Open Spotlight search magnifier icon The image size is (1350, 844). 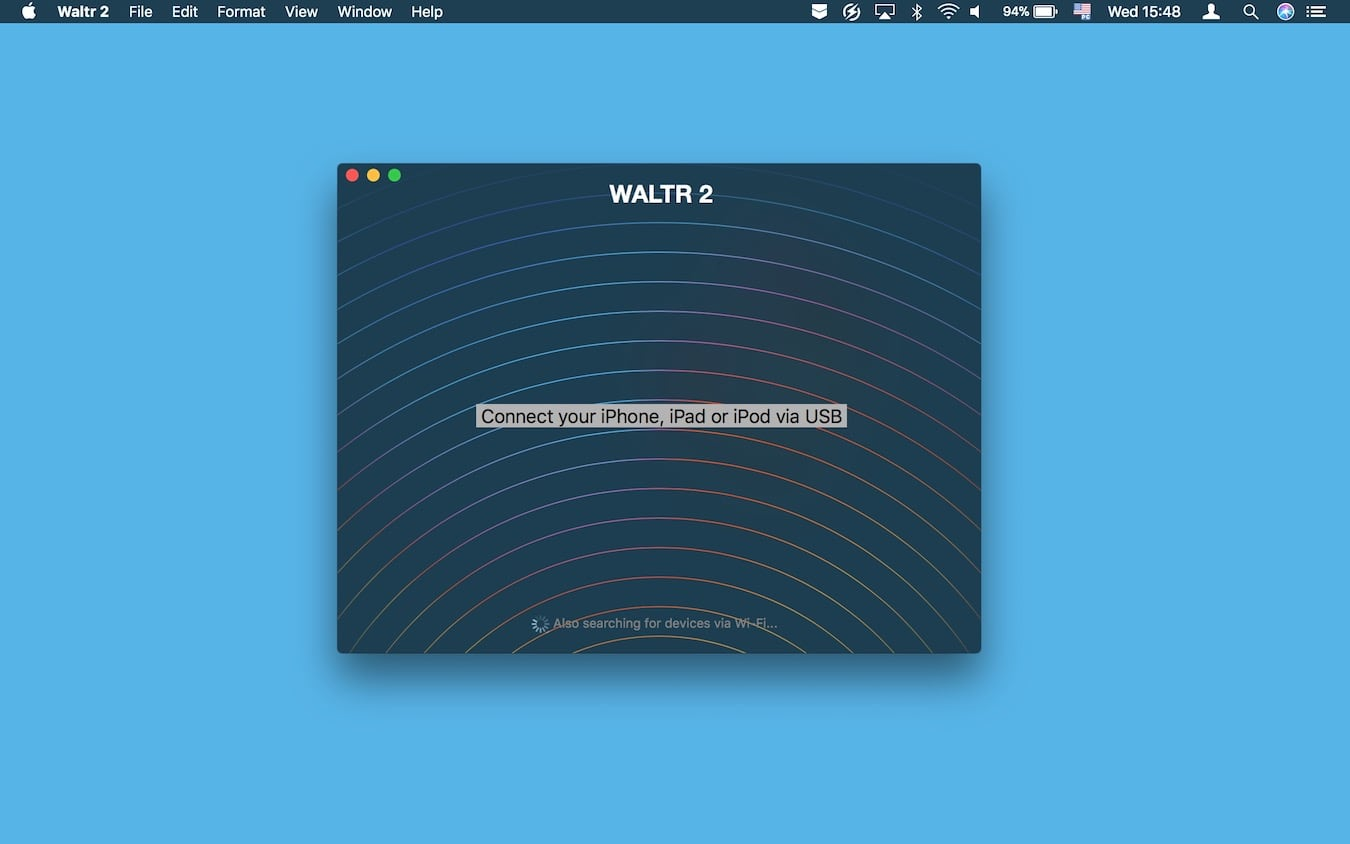click(x=1250, y=12)
